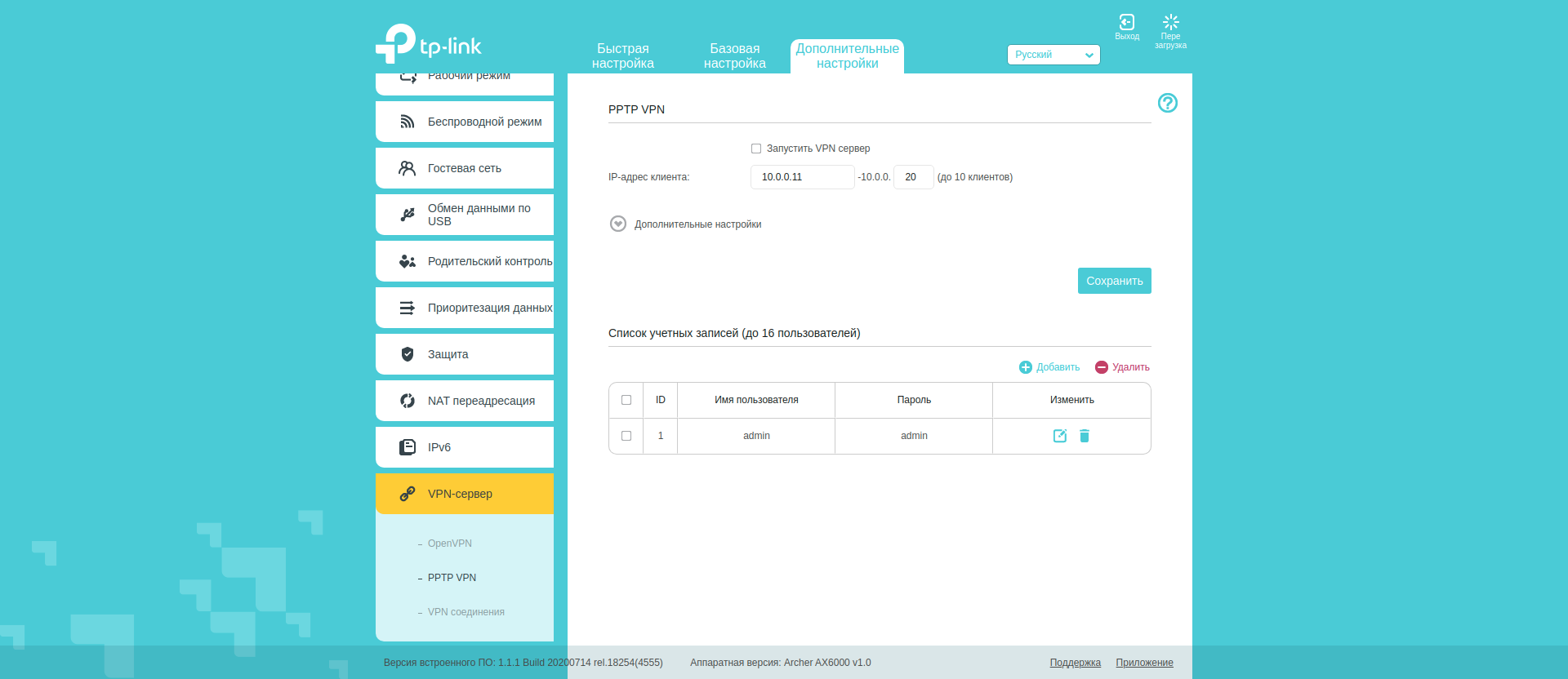Open OpenVPN submenu item

pyautogui.click(x=449, y=544)
